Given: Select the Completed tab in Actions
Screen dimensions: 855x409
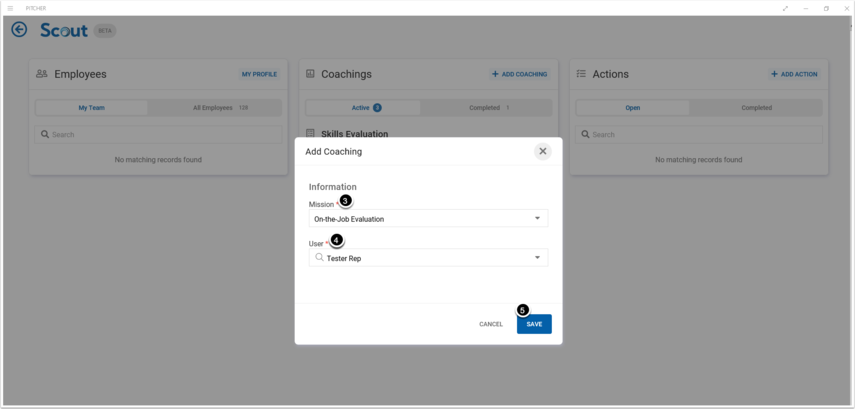Looking at the screenshot, I should 756,108.
